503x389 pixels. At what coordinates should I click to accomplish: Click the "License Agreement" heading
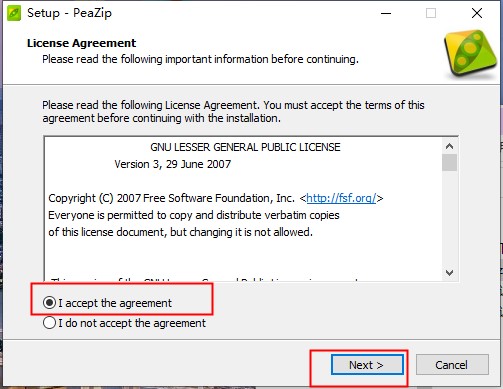click(x=82, y=43)
